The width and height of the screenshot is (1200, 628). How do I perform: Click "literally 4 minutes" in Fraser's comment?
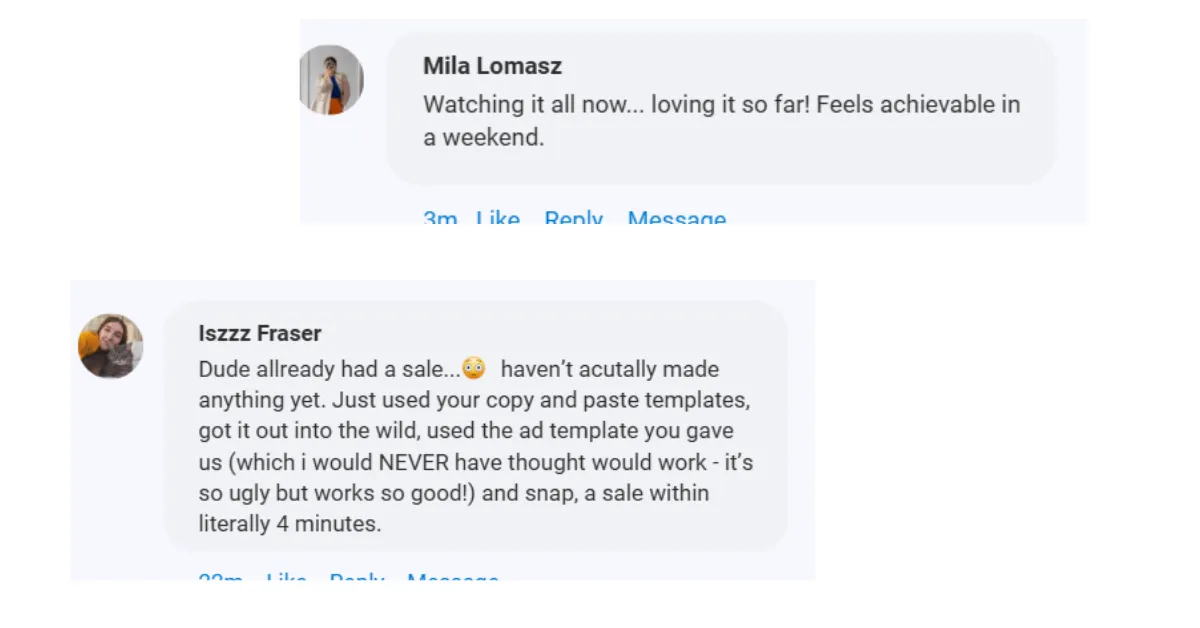coord(289,524)
